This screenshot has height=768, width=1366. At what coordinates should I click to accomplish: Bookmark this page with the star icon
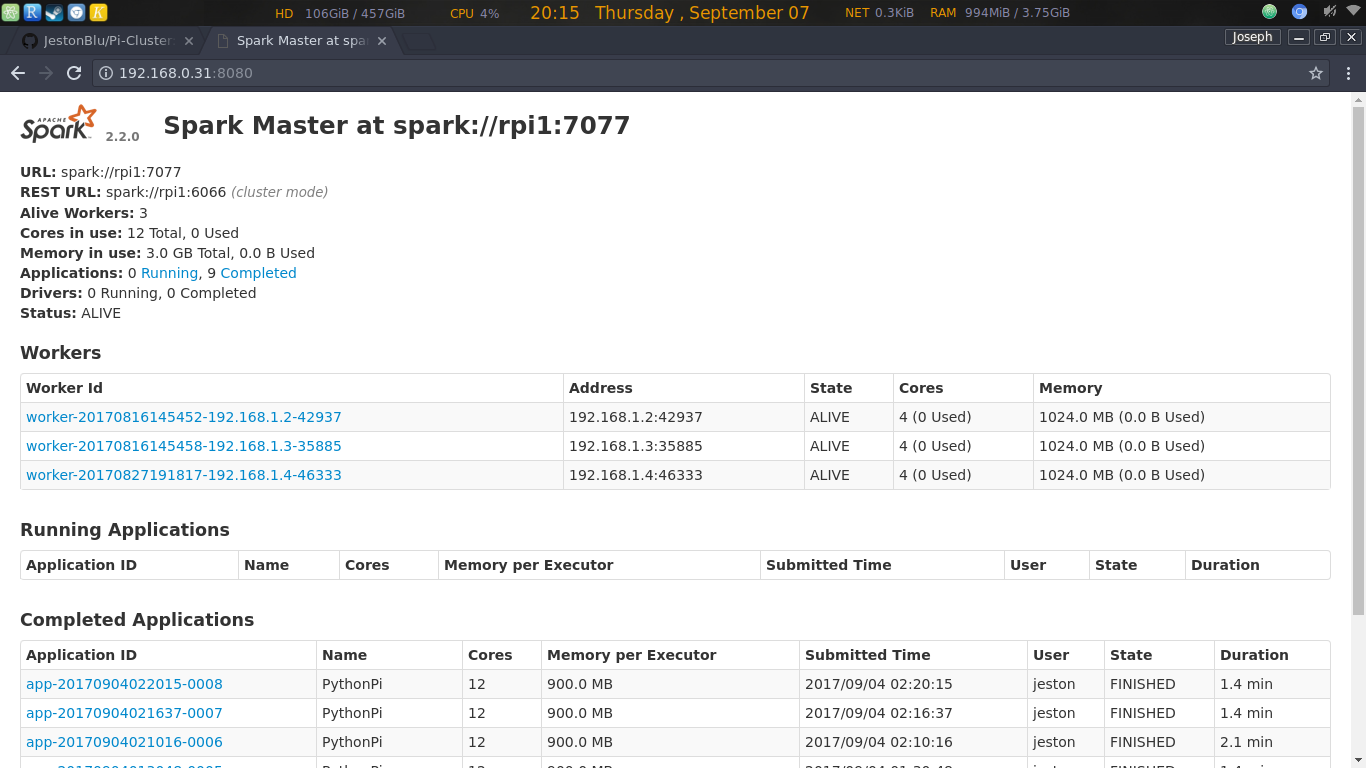(x=1316, y=73)
